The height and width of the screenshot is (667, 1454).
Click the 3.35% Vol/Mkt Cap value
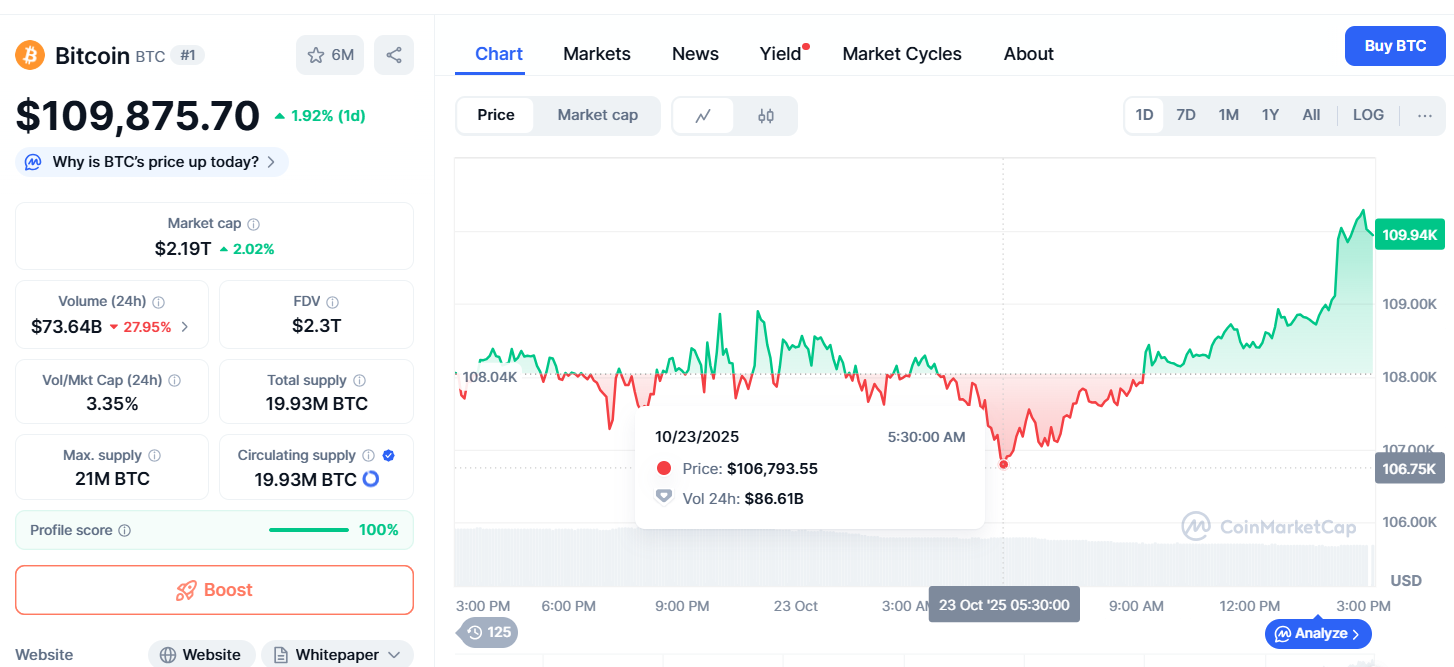point(112,404)
